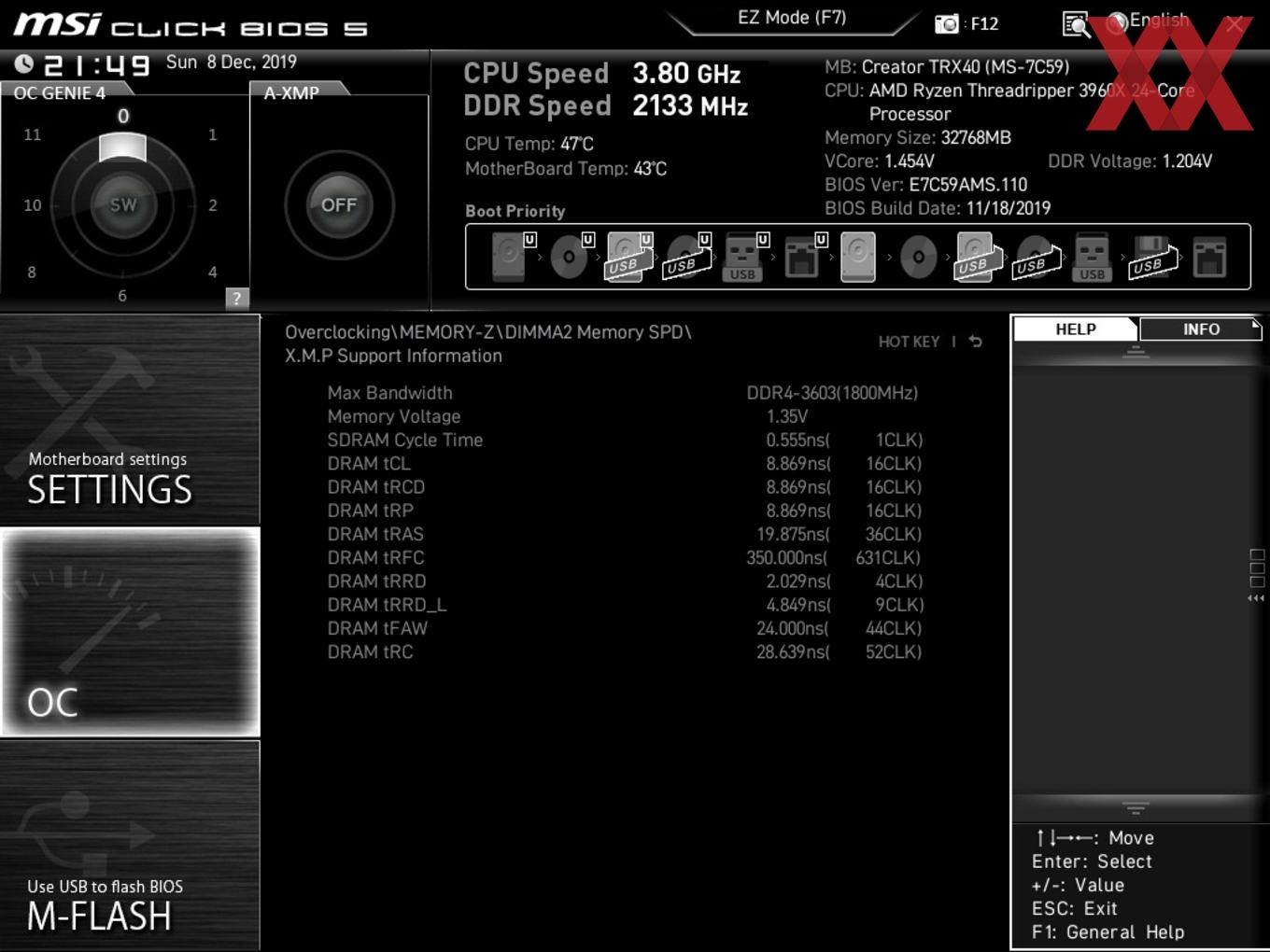Image resolution: width=1270 pixels, height=952 pixels.
Task: Open the HOT KEY menu
Action: click(x=909, y=342)
